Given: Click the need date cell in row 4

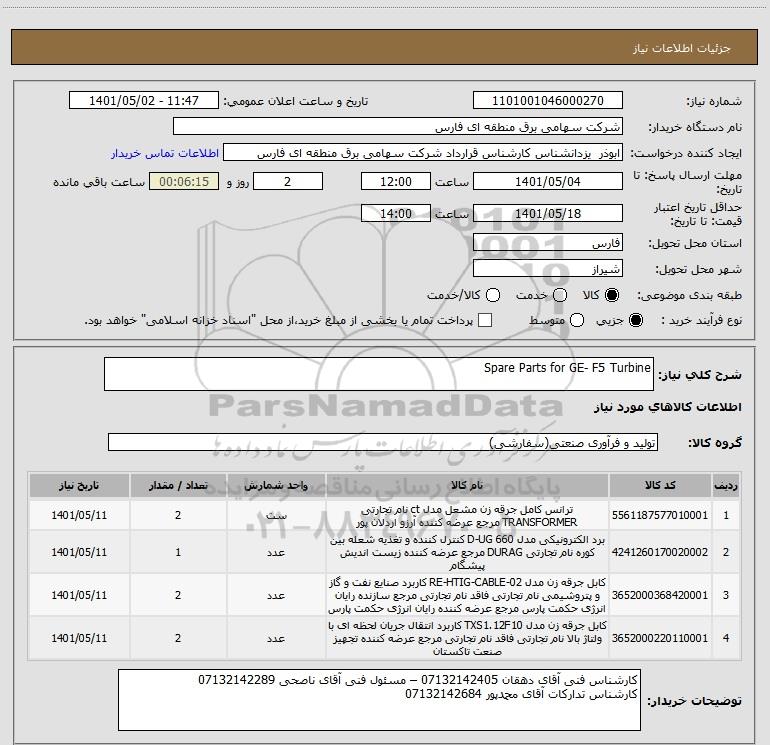Looking at the screenshot, I should point(79,638).
